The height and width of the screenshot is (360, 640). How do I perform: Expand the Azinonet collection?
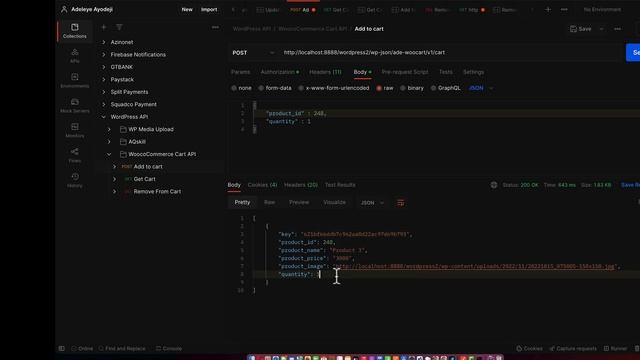point(104,42)
